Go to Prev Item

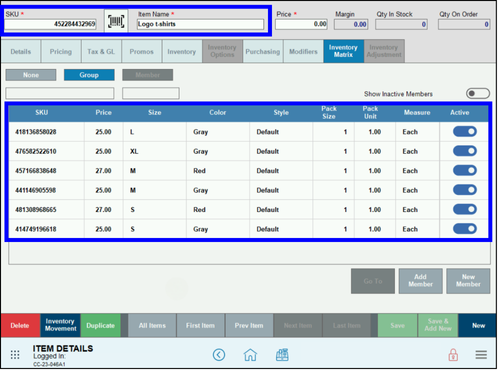pyautogui.click(x=249, y=325)
